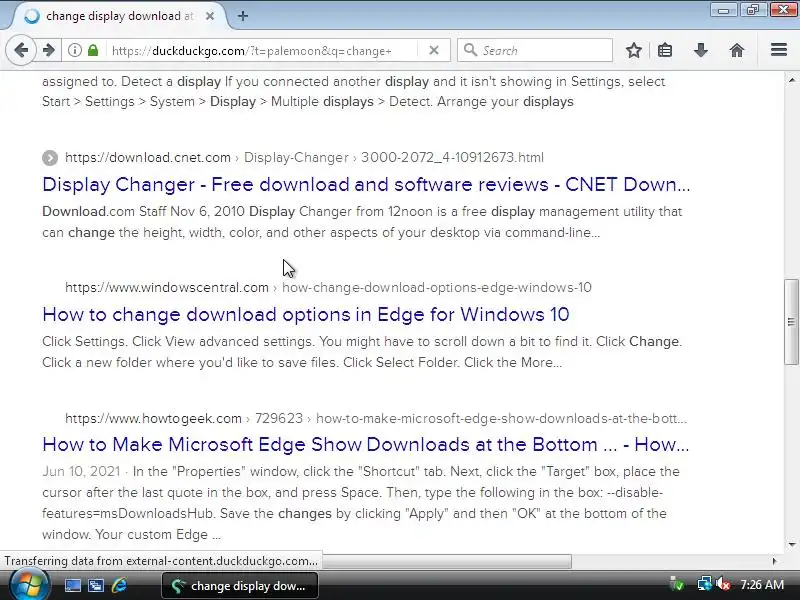Click the scrollbar down arrow
800x600 pixels.
791,544
